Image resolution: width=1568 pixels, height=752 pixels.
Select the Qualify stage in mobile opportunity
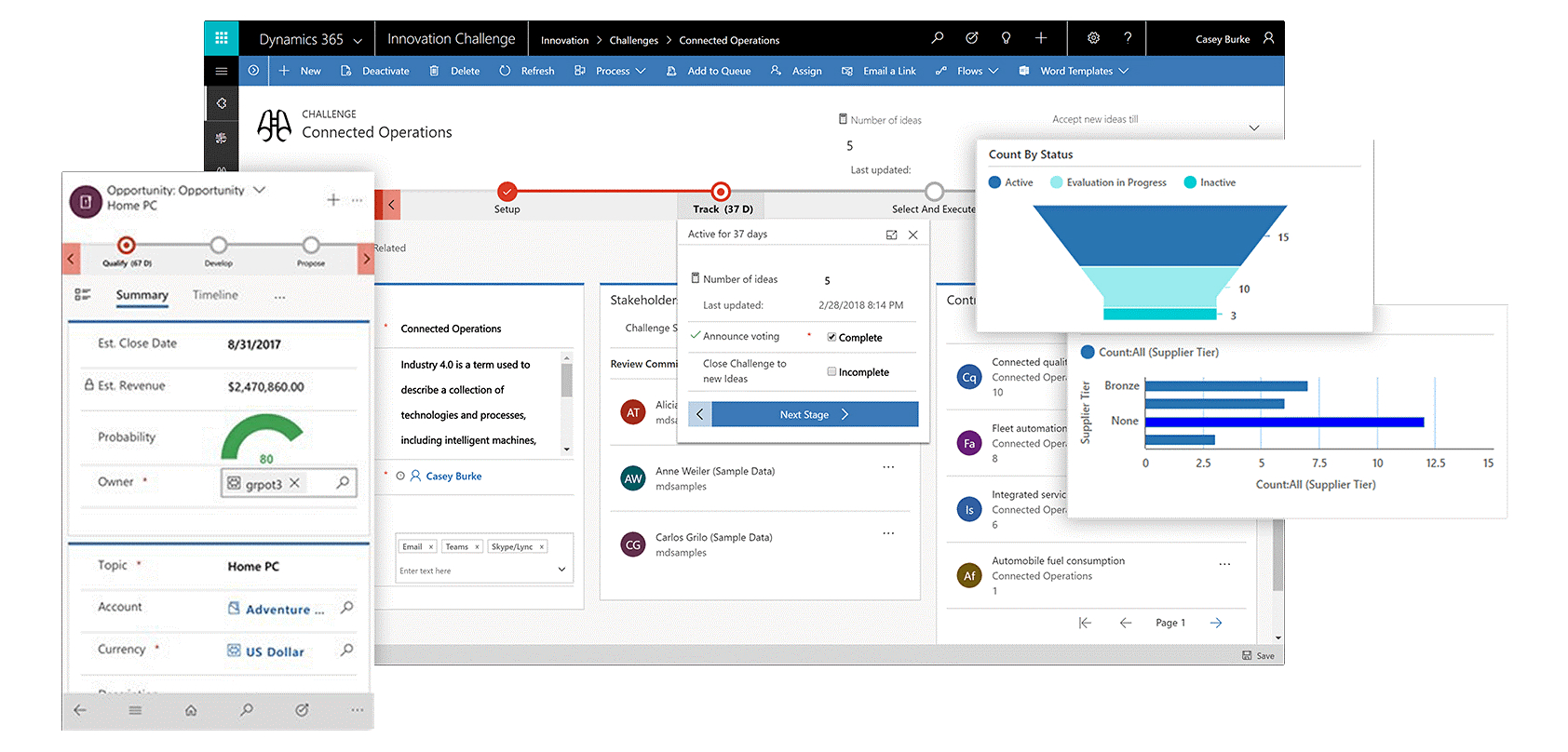[127, 246]
